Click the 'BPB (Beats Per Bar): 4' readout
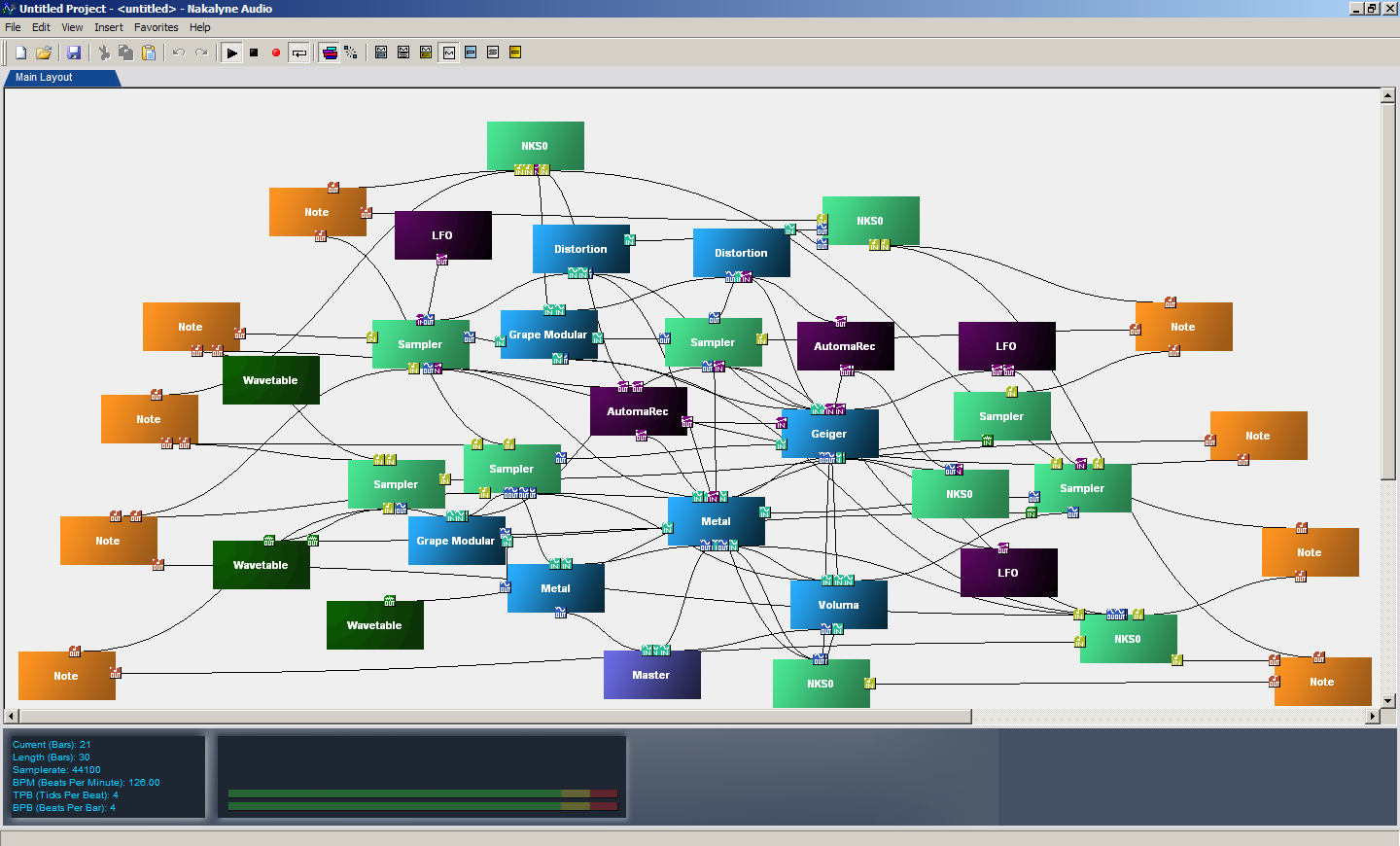The image size is (1400, 846). click(63, 808)
